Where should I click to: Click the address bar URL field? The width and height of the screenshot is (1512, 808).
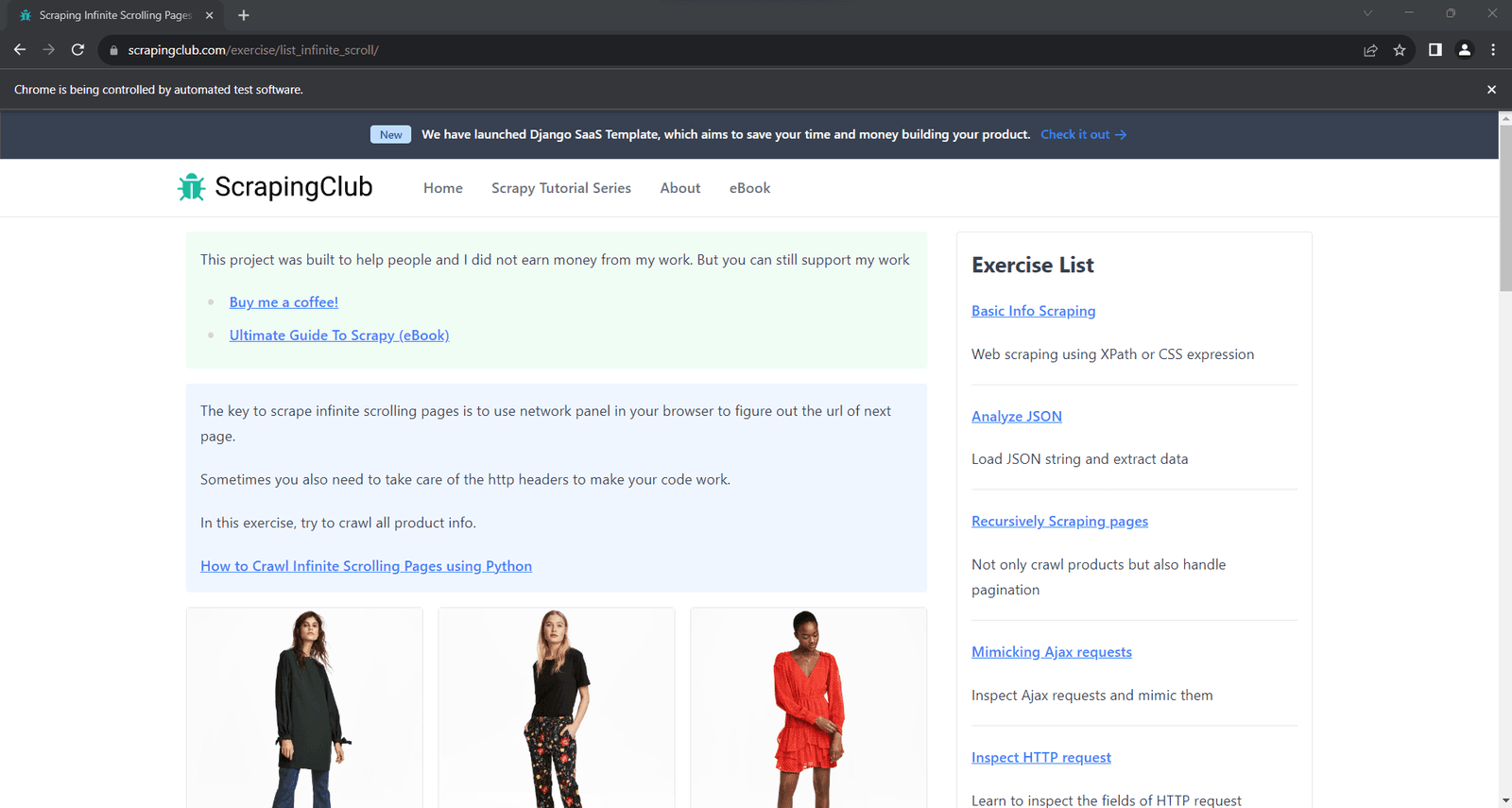pos(728,50)
